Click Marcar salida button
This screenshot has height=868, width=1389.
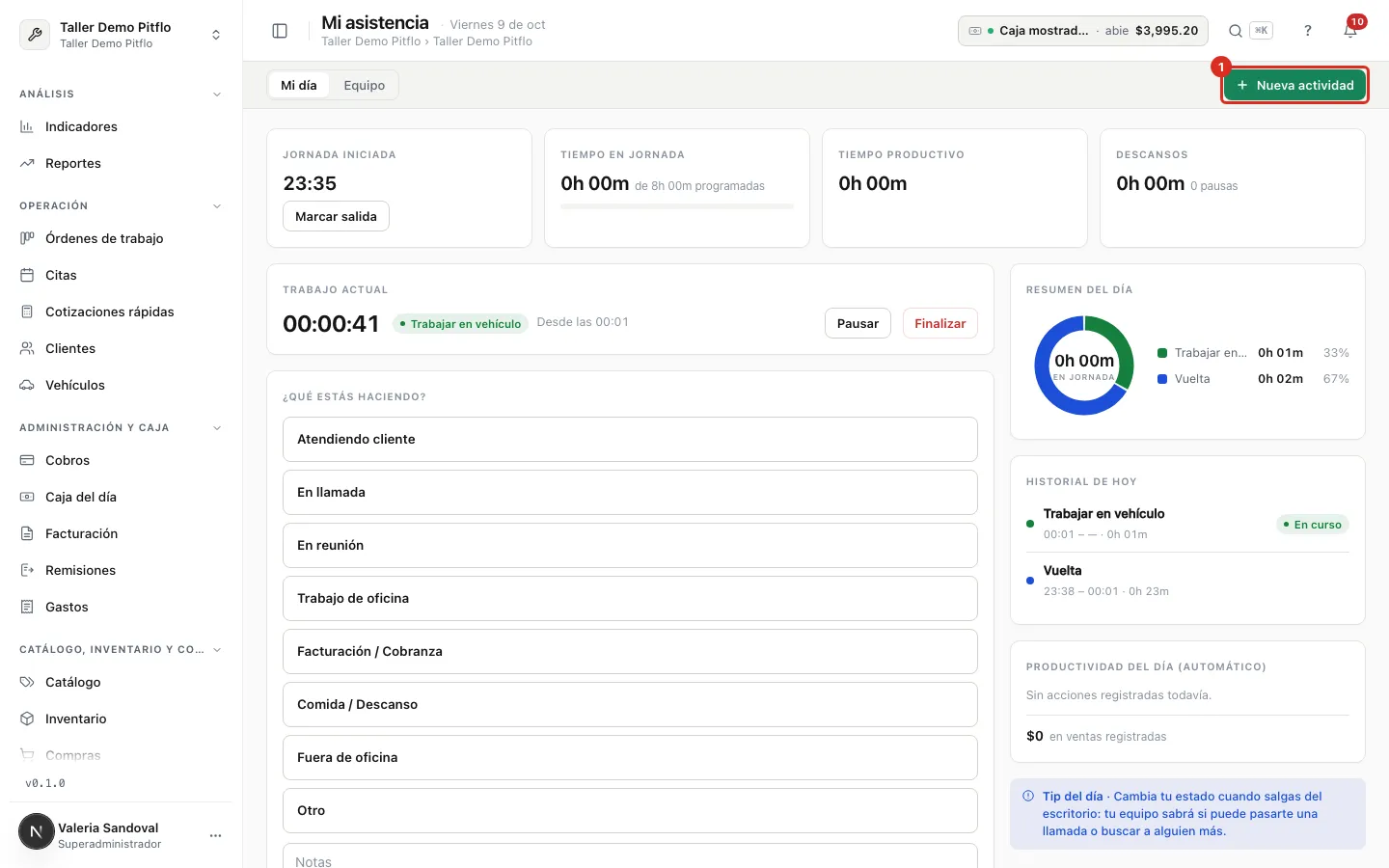pos(336,216)
